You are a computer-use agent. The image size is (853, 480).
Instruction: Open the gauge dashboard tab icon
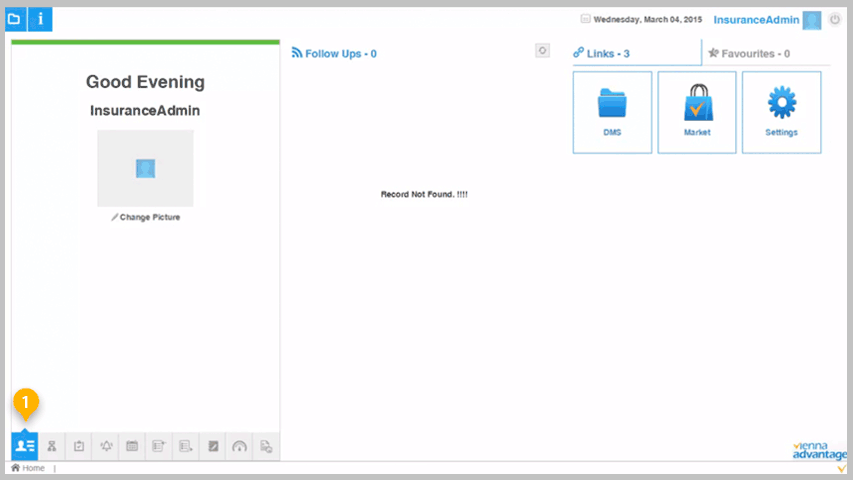tap(239, 446)
